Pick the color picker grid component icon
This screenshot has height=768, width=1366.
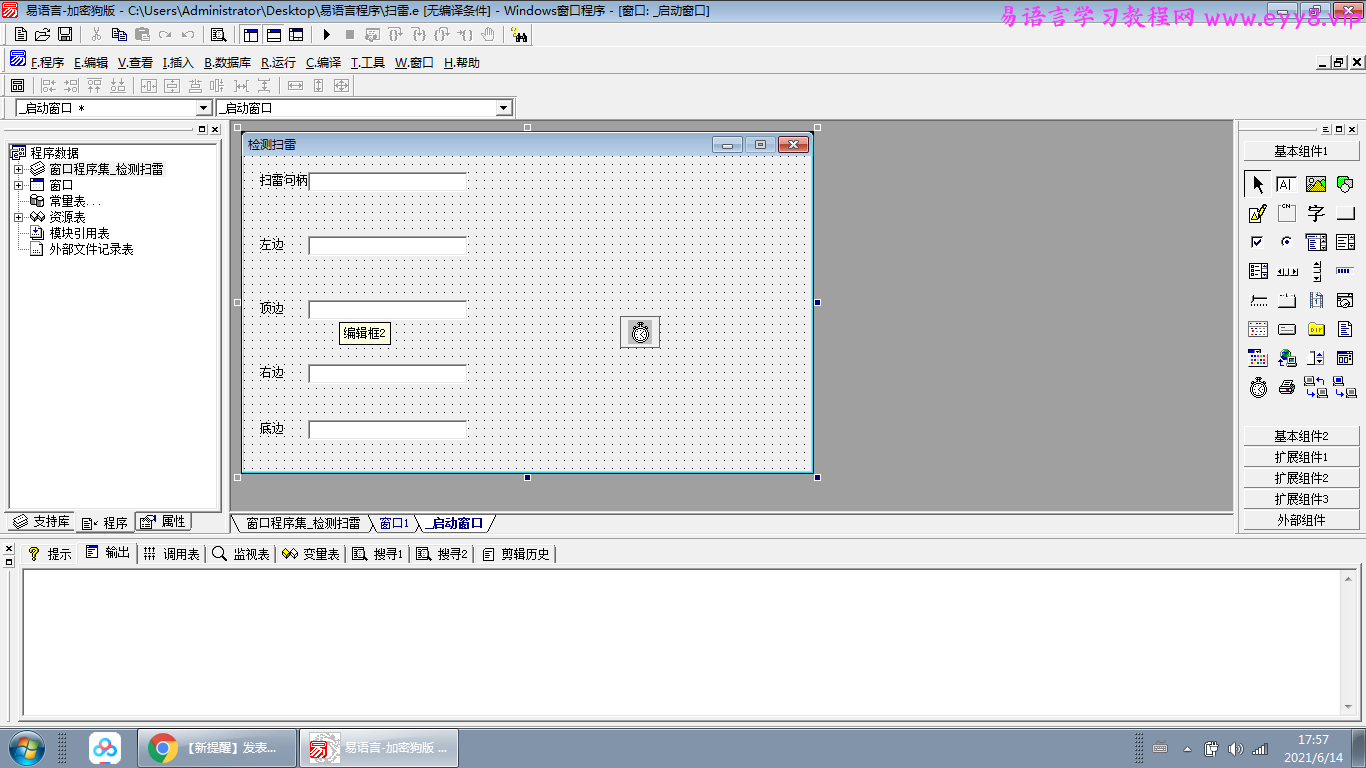click(x=1258, y=358)
